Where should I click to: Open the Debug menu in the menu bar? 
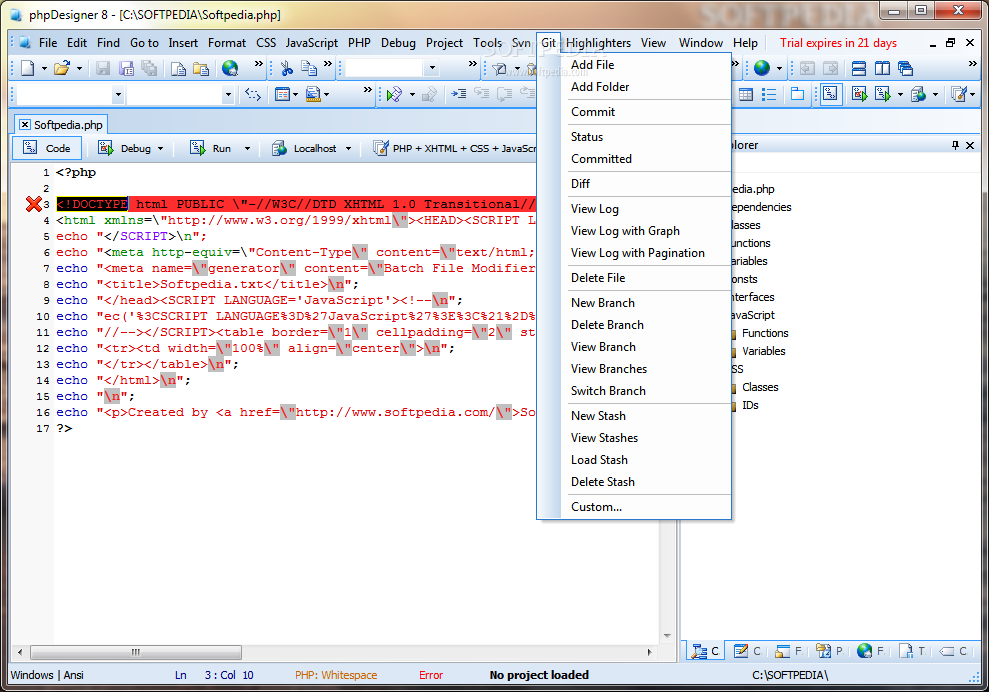tap(398, 43)
